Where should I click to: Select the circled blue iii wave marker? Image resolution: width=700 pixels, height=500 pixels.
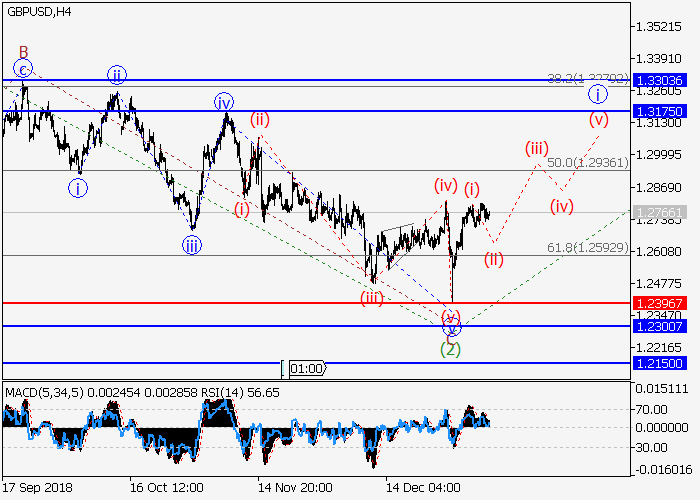[x=190, y=244]
